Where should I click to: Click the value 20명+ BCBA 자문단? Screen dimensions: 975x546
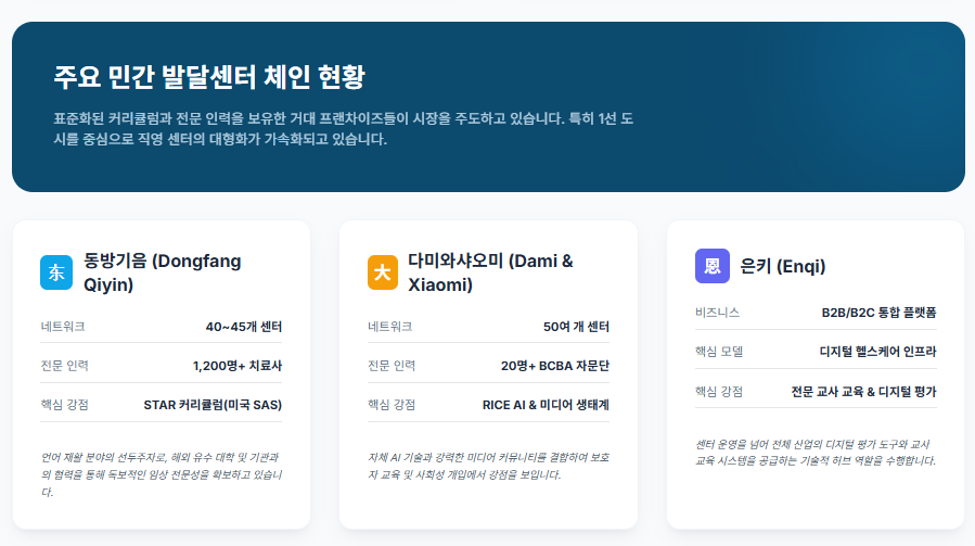[x=555, y=366]
